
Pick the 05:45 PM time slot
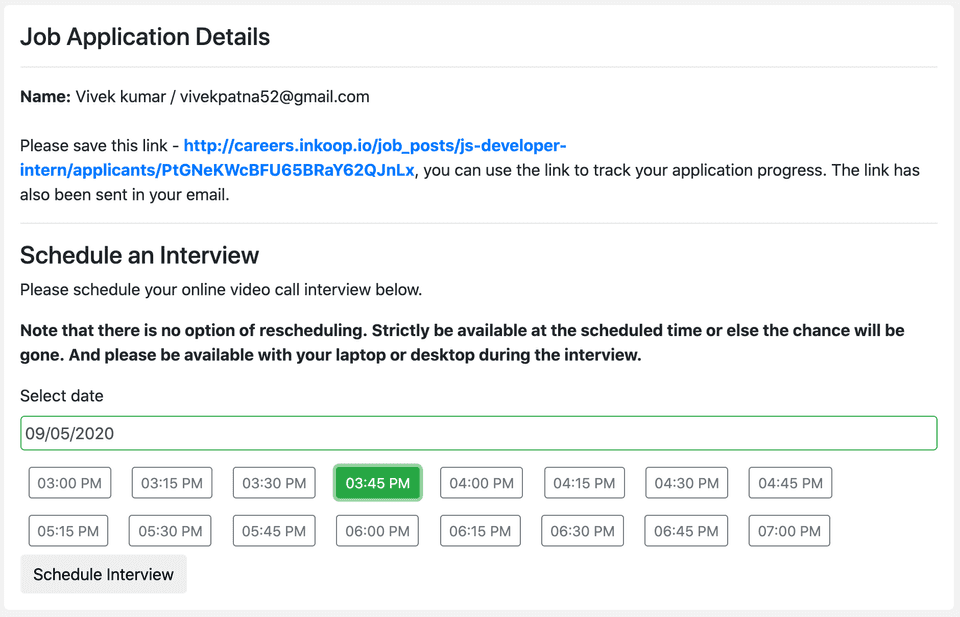point(274,531)
